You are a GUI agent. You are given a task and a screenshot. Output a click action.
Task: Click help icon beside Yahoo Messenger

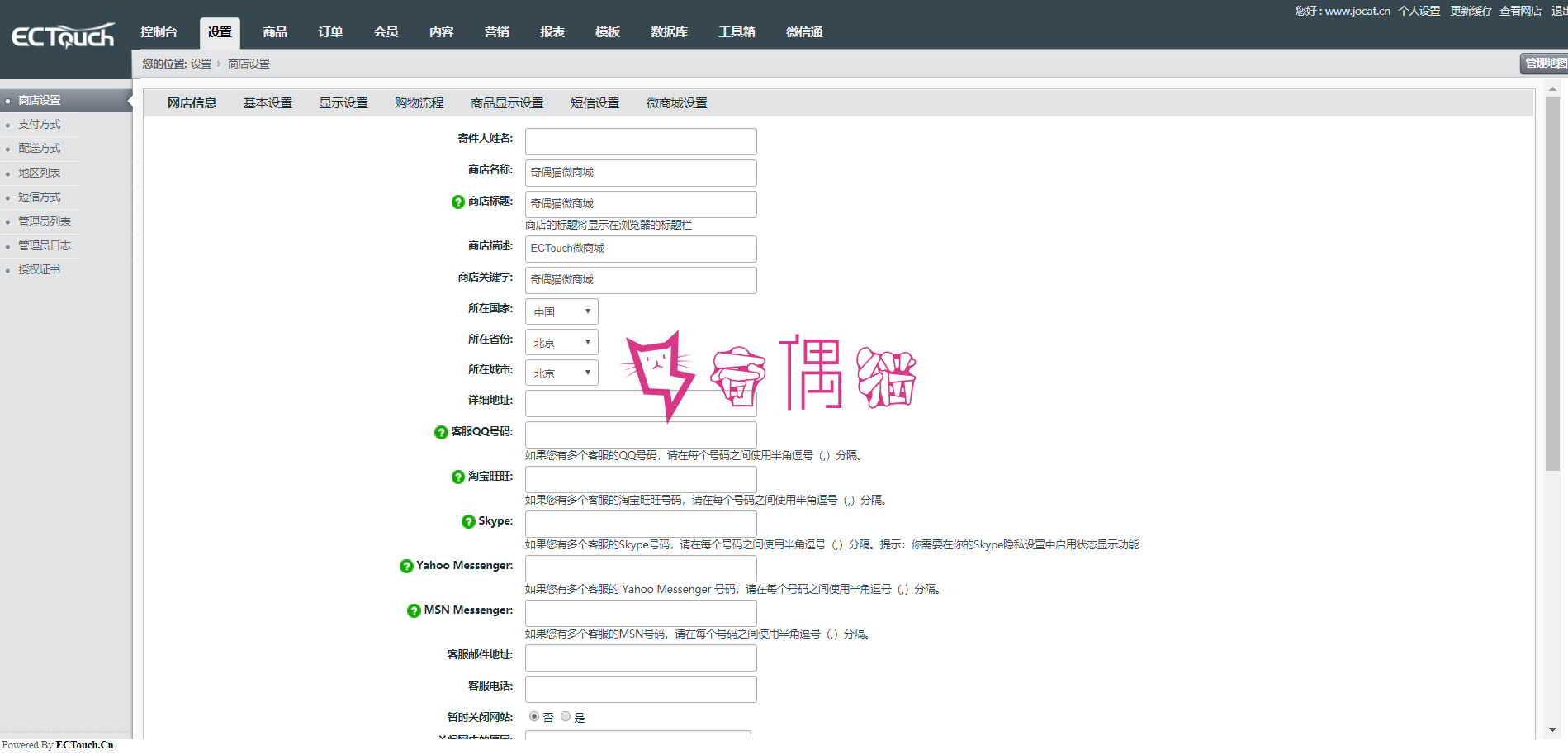coord(406,566)
